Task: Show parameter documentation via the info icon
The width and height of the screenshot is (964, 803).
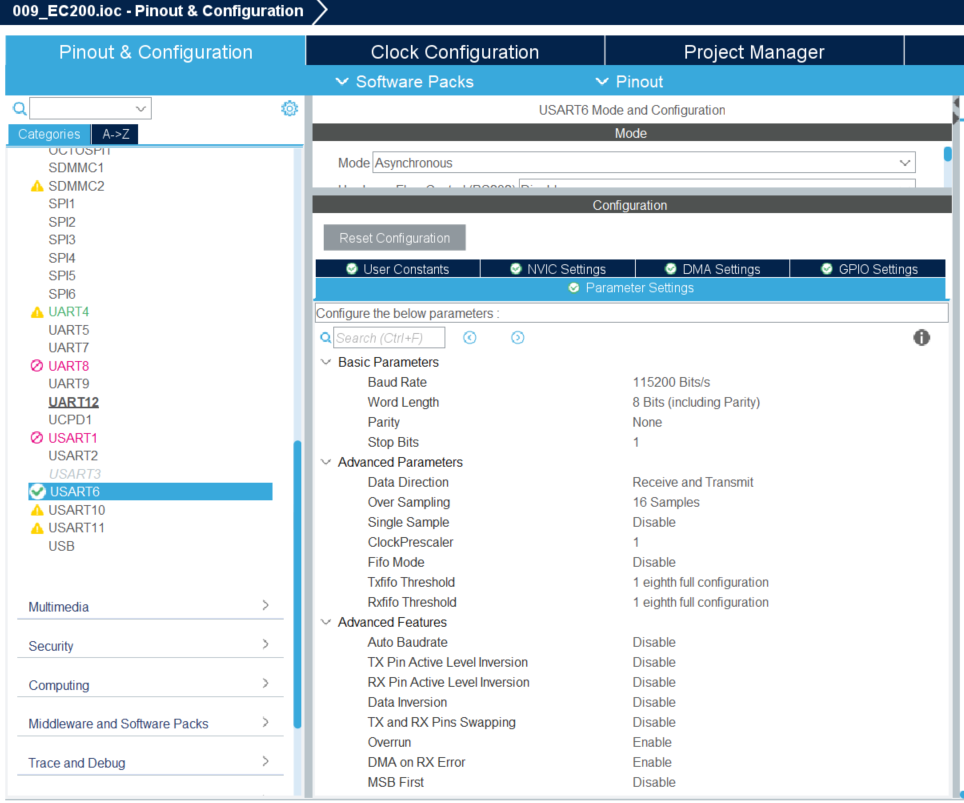Action: [920, 338]
